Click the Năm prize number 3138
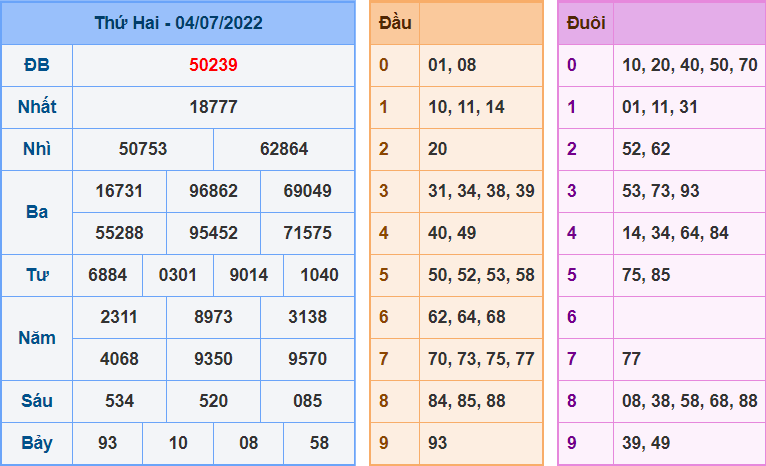This screenshot has width=766, height=466. (308, 317)
